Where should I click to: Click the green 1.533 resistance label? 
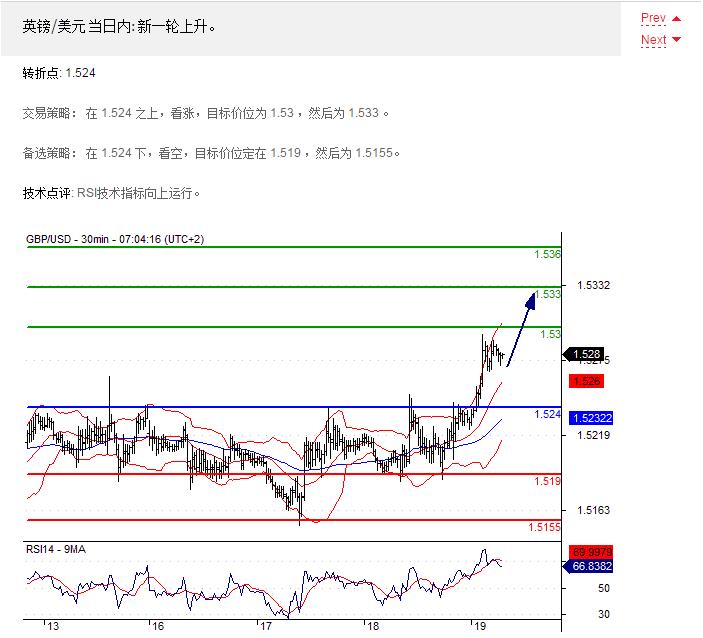coord(547,294)
